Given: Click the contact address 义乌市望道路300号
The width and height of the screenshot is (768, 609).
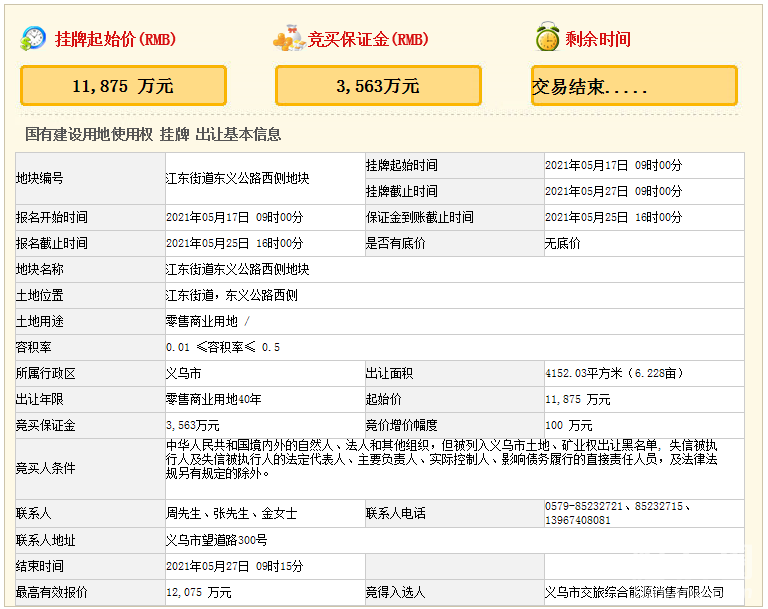Looking at the screenshot, I should 216,540.
